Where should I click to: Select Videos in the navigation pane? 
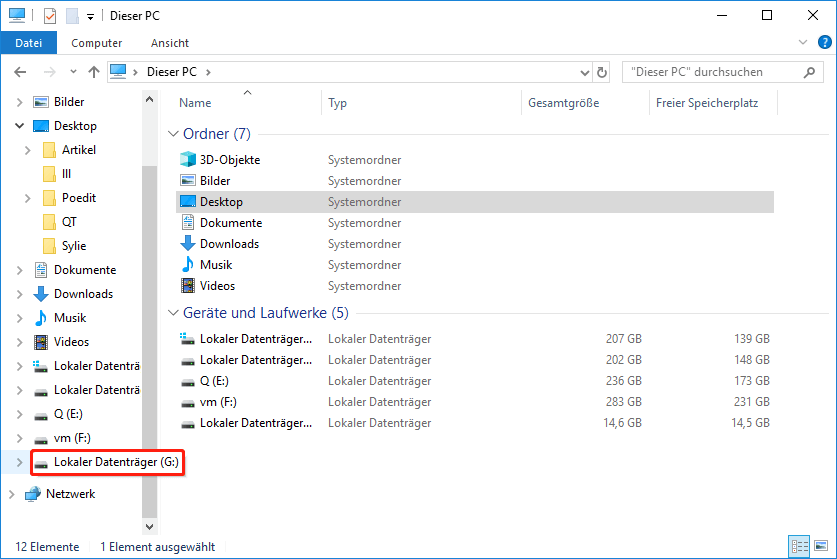[x=71, y=342]
